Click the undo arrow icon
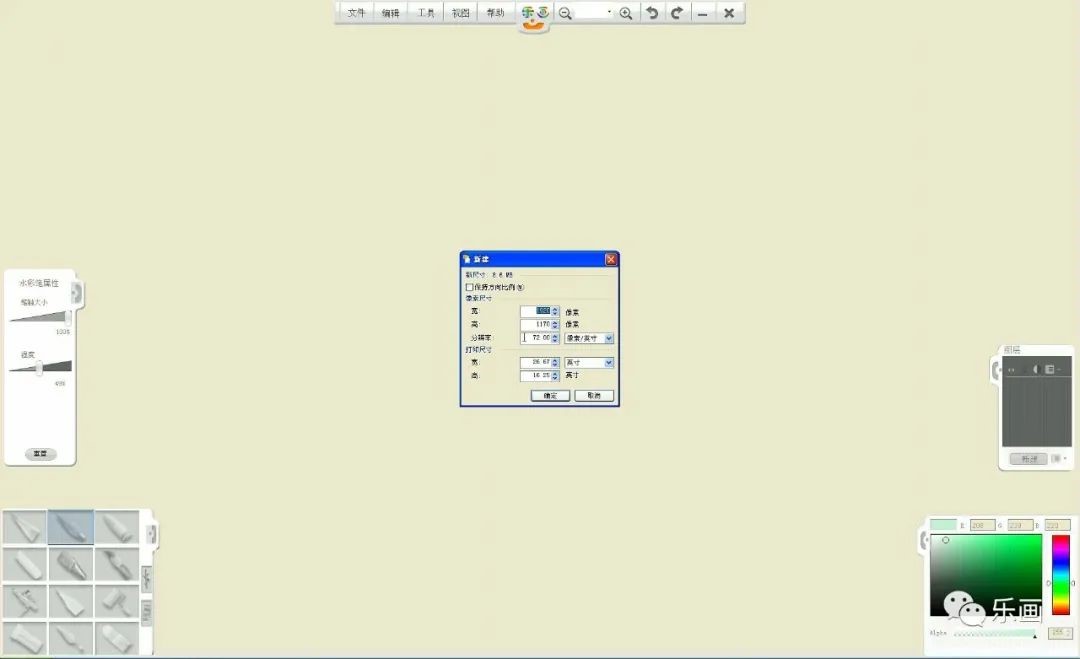Image resolution: width=1080 pixels, height=659 pixels. tap(652, 13)
